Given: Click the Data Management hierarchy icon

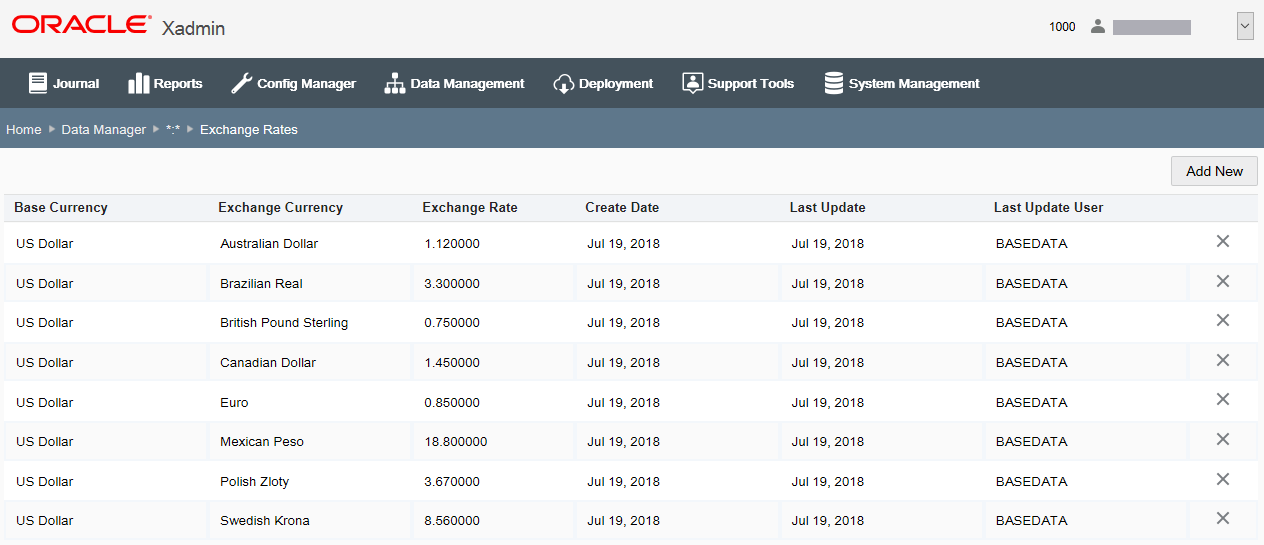Looking at the screenshot, I should [394, 83].
